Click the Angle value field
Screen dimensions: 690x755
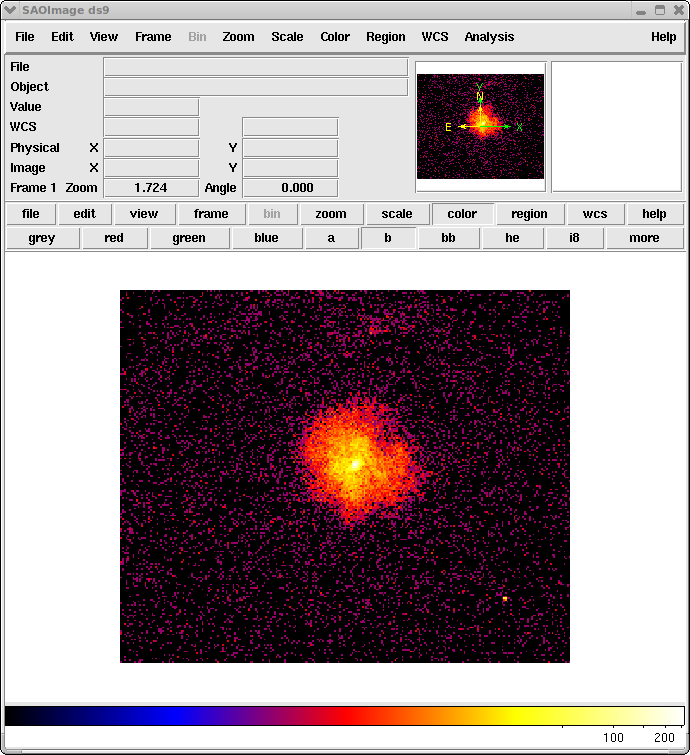point(290,188)
